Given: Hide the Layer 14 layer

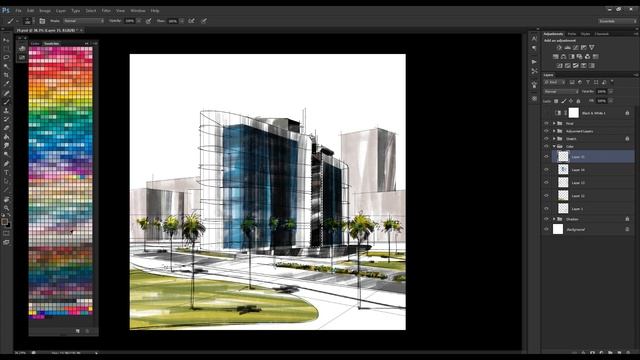Looking at the screenshot, I should 547,170.
